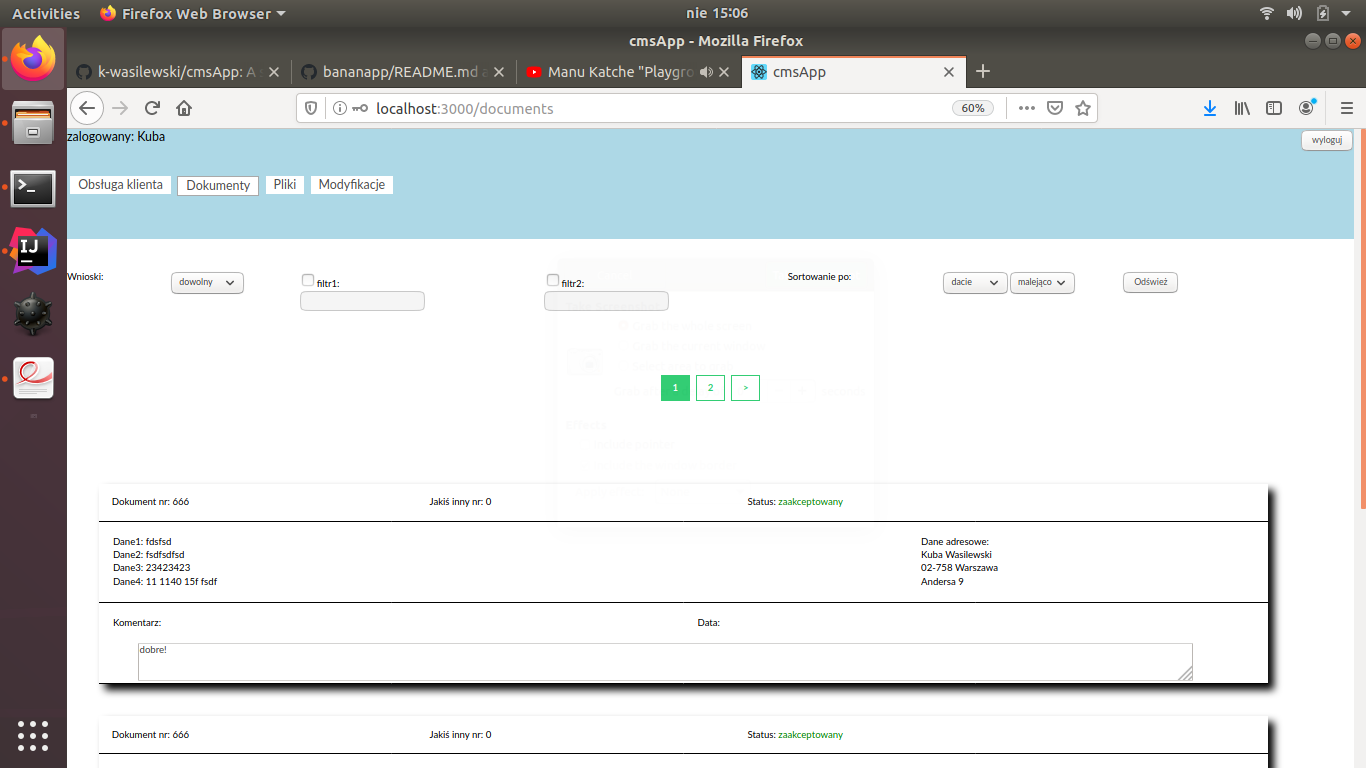Open the Pliki section

(x=285, y=185)
